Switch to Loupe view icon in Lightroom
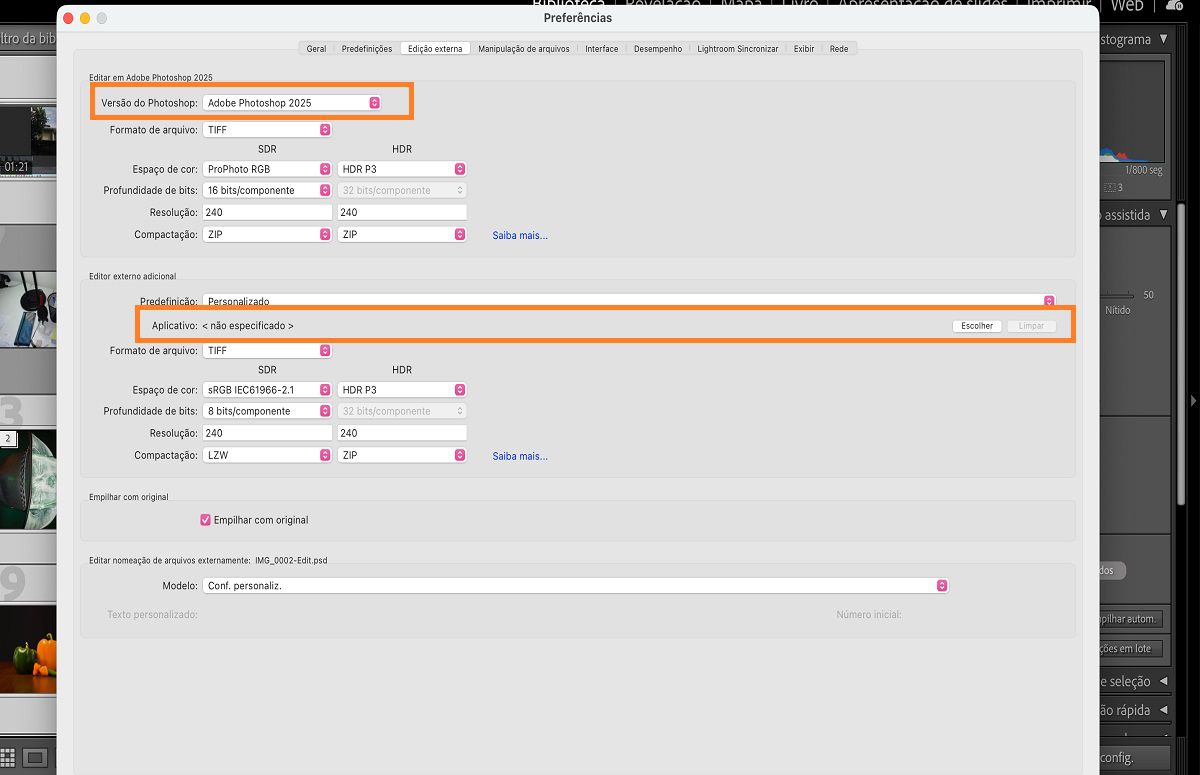This screenshot has width=1200, height=775. click(35, 757)
